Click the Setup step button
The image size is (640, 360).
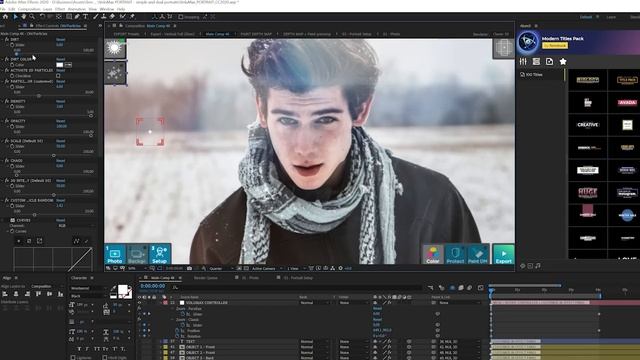coord(160,254)
